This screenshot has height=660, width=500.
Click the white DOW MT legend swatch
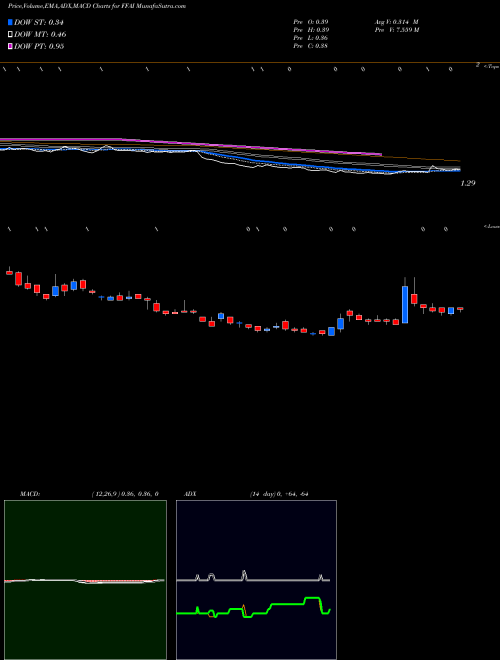pyautogui.click(x=10, y=35)
